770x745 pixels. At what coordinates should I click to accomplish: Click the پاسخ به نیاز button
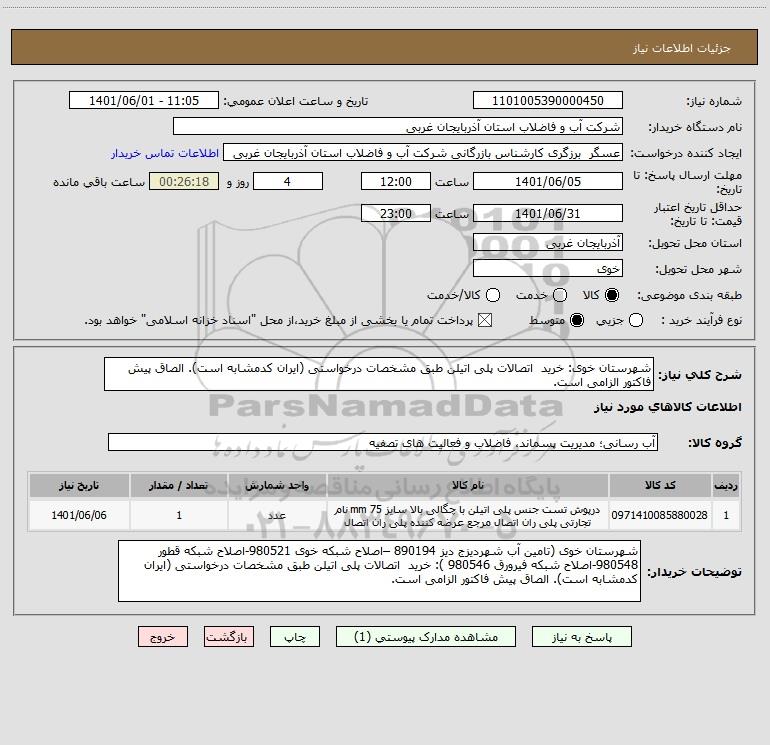point(582,637)
